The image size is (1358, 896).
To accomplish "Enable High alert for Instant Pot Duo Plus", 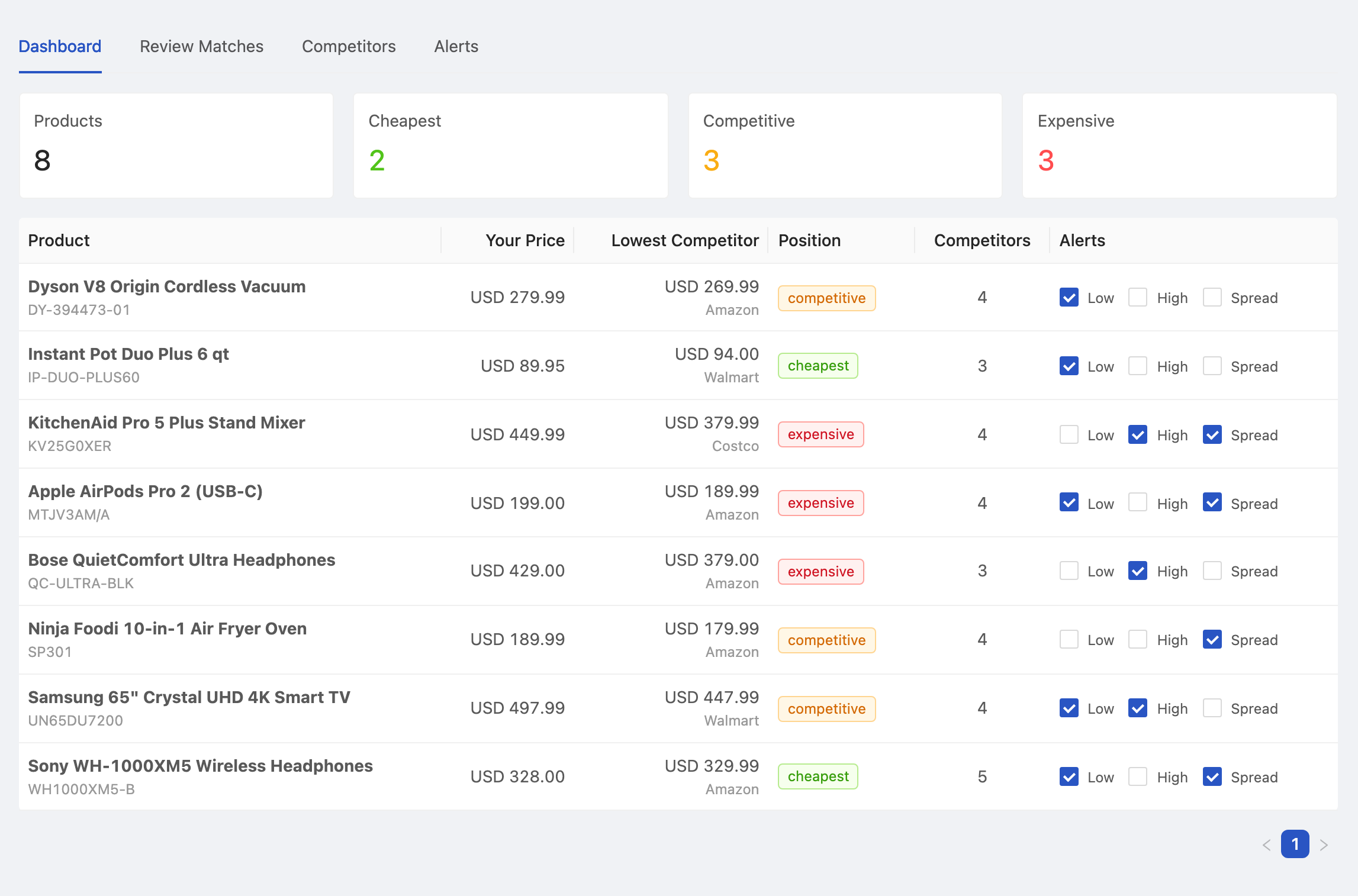I will [x=1137, y=366].
